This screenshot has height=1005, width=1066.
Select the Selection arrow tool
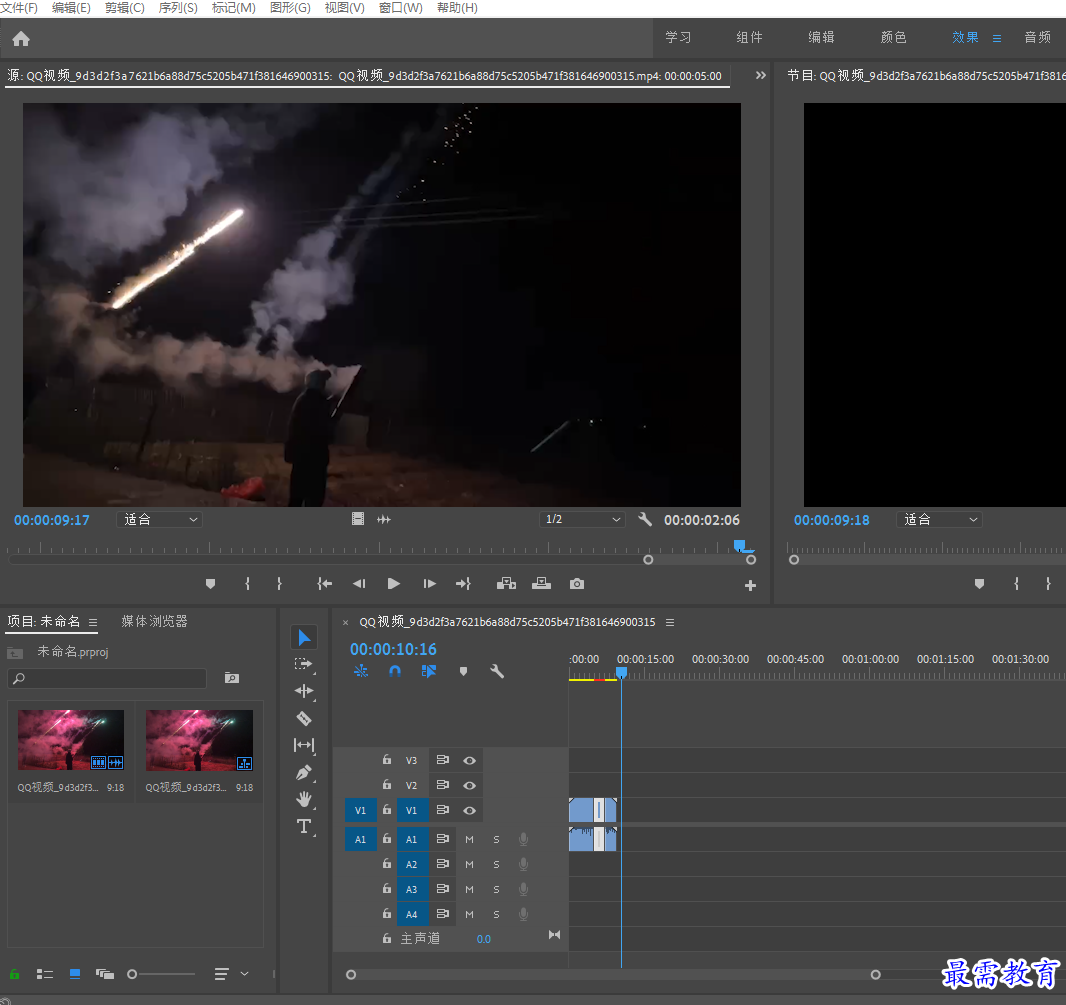pyautogui.click(x=304, y=637)
